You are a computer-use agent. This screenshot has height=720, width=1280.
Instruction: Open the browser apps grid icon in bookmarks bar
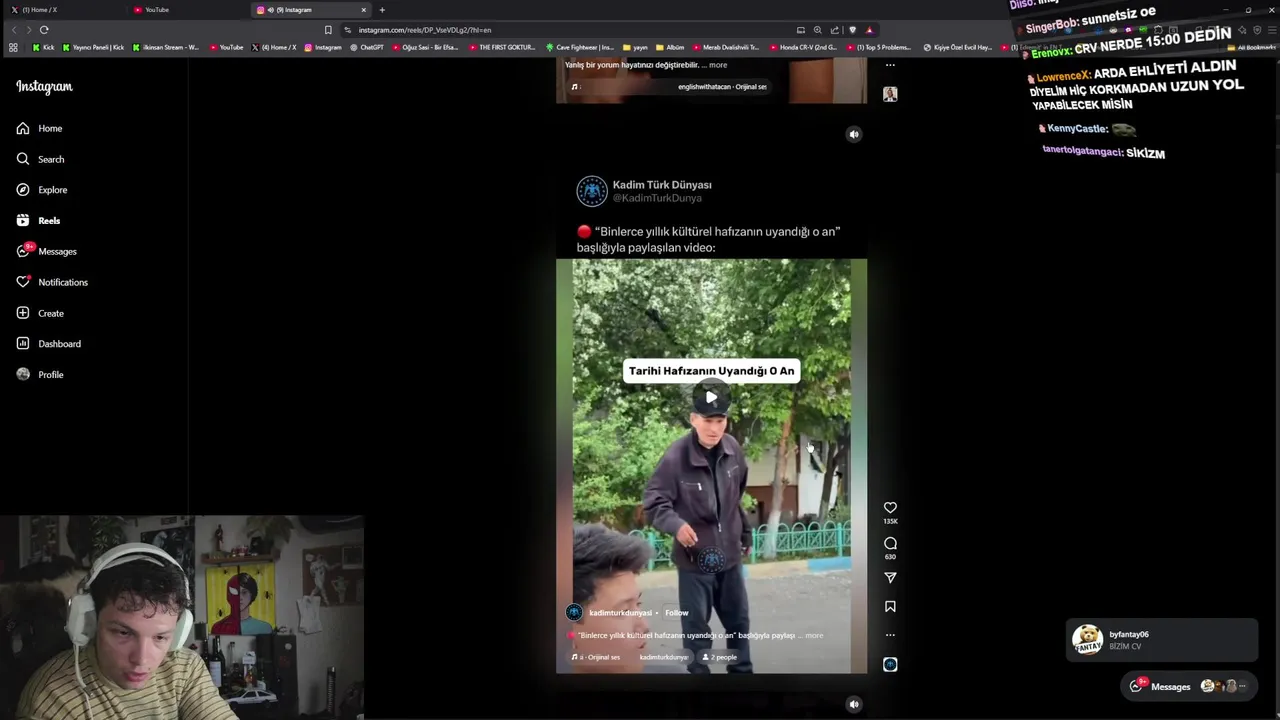click(x=13, y=47)
